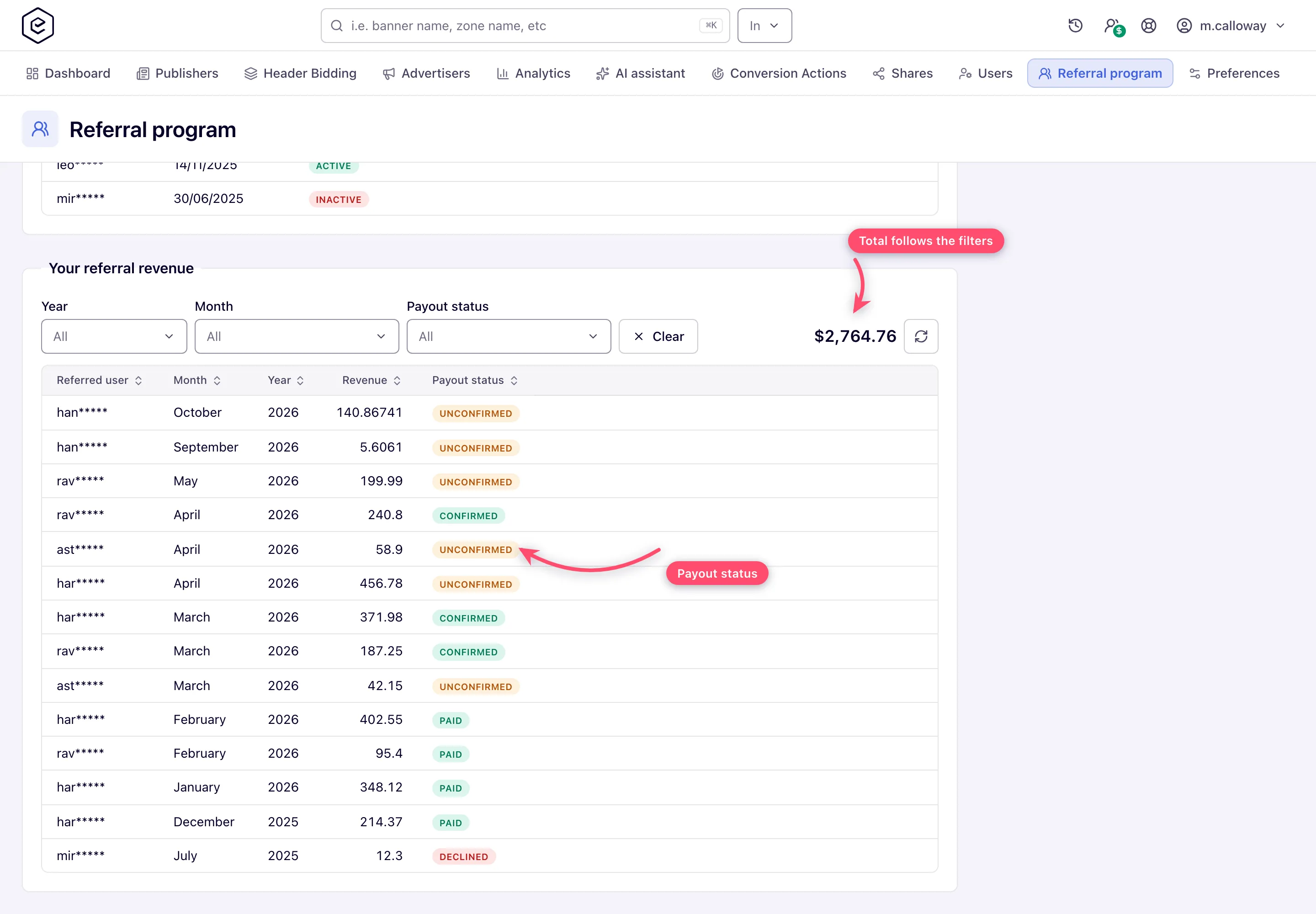Click UNCONFIRMED badge for ast March row
Viewport: 1316px width, 914px height.
point(476,687)
